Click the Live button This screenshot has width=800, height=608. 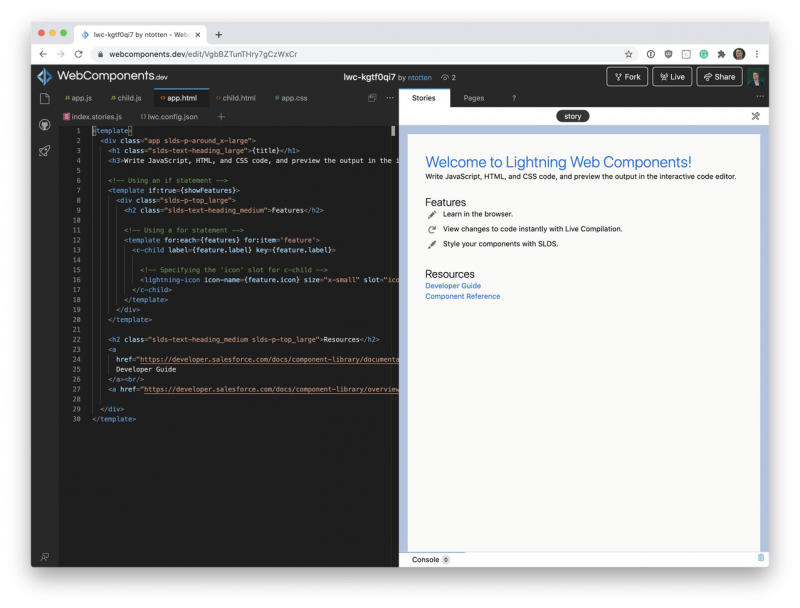(672, 77)
